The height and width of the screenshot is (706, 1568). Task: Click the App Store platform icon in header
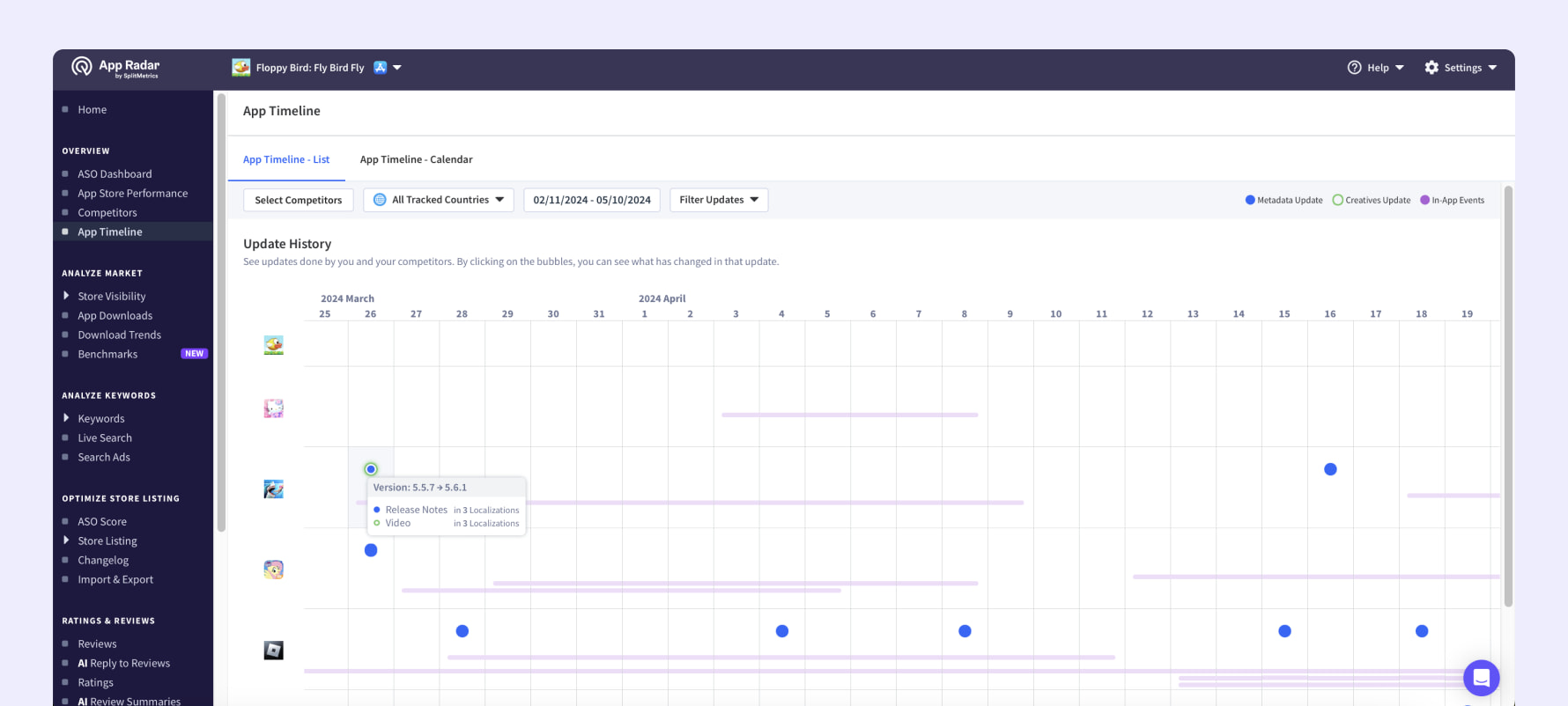pyautogui.click(x=381, y=68)
